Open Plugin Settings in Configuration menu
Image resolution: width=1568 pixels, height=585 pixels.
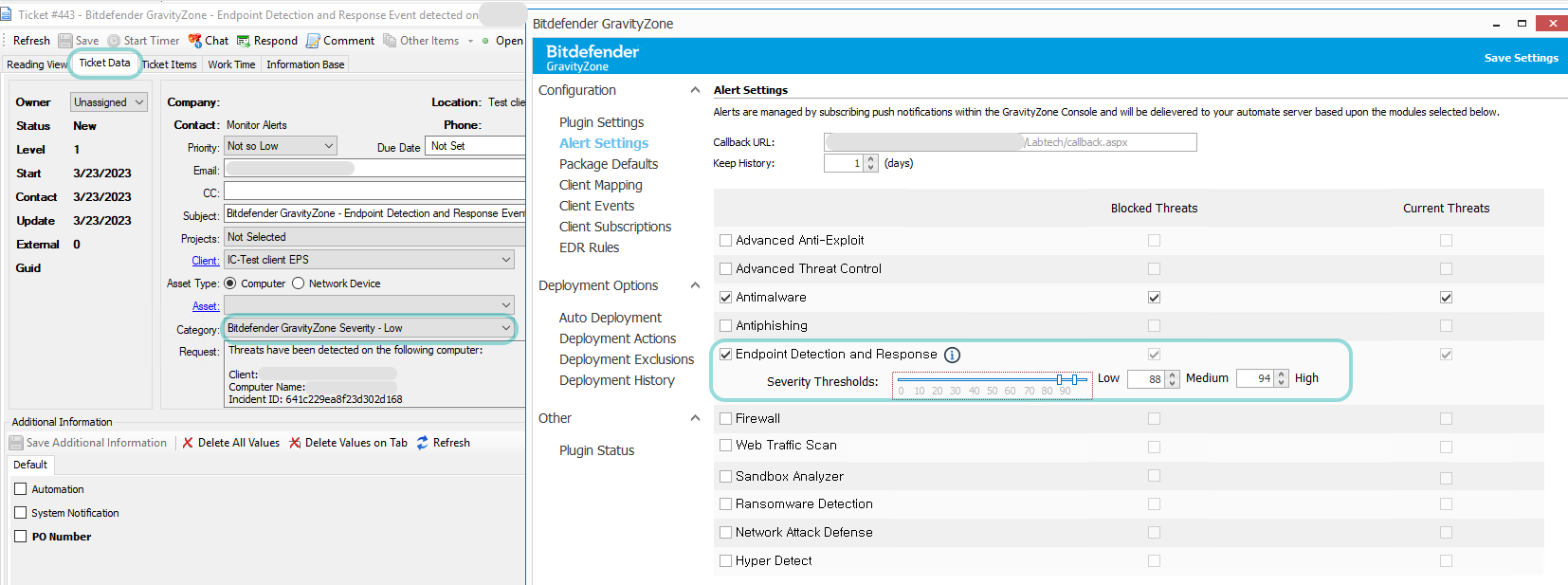coord(601,122)
